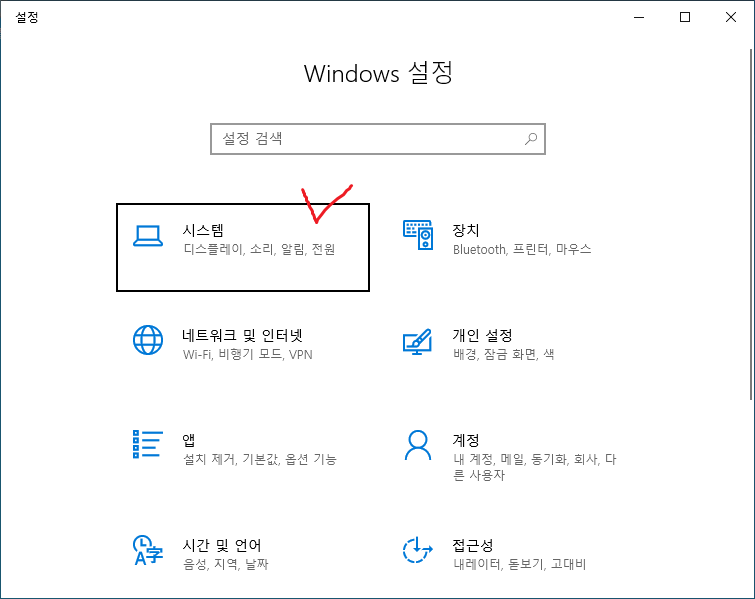Image resolution: width=755 pixels, height=599 pixels.
Task: Open the 계정 settings title
Action: pyautogui.click(x=466, y=440)
